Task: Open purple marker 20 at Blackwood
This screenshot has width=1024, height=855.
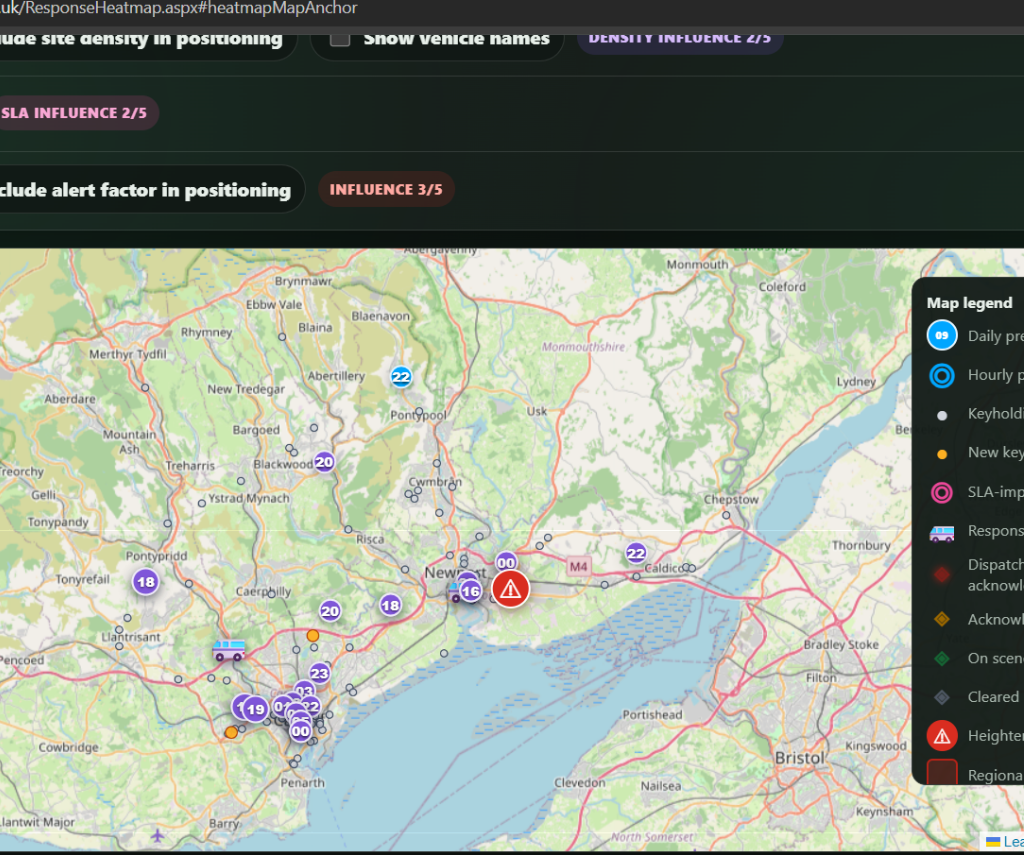Action: [x=324, y=462]
